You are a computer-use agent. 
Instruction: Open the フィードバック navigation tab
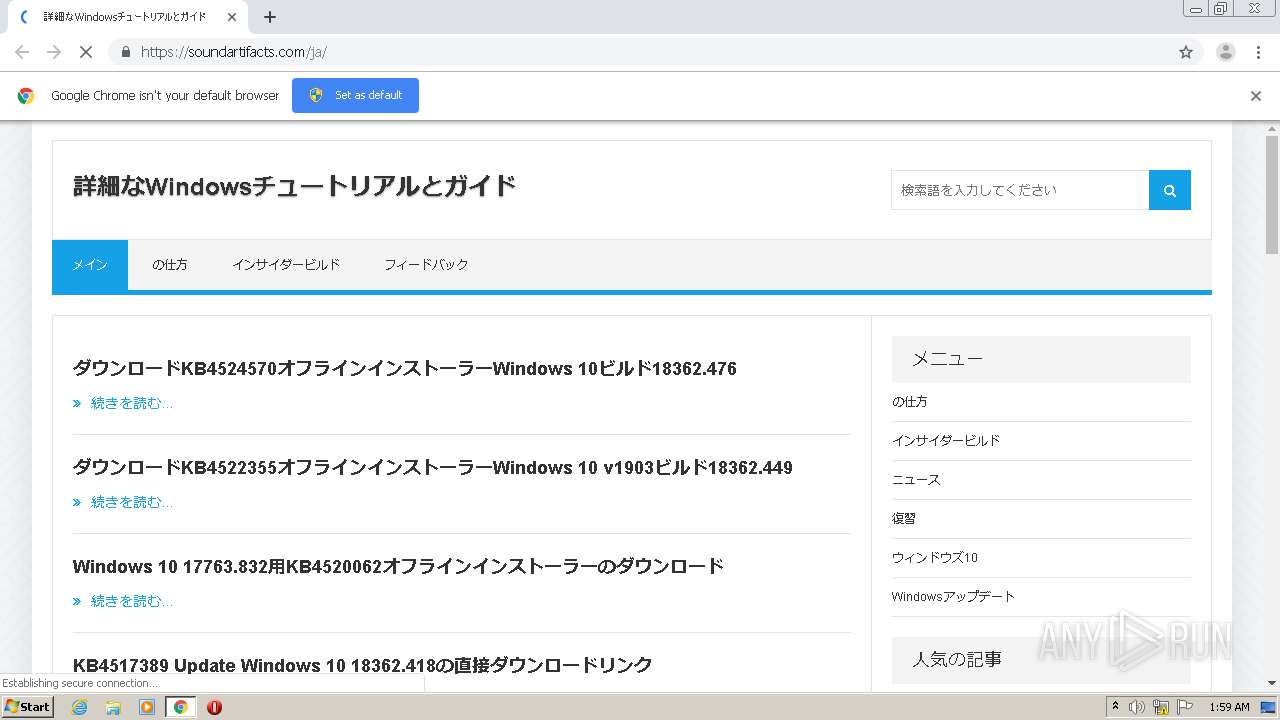pos(426,265)
